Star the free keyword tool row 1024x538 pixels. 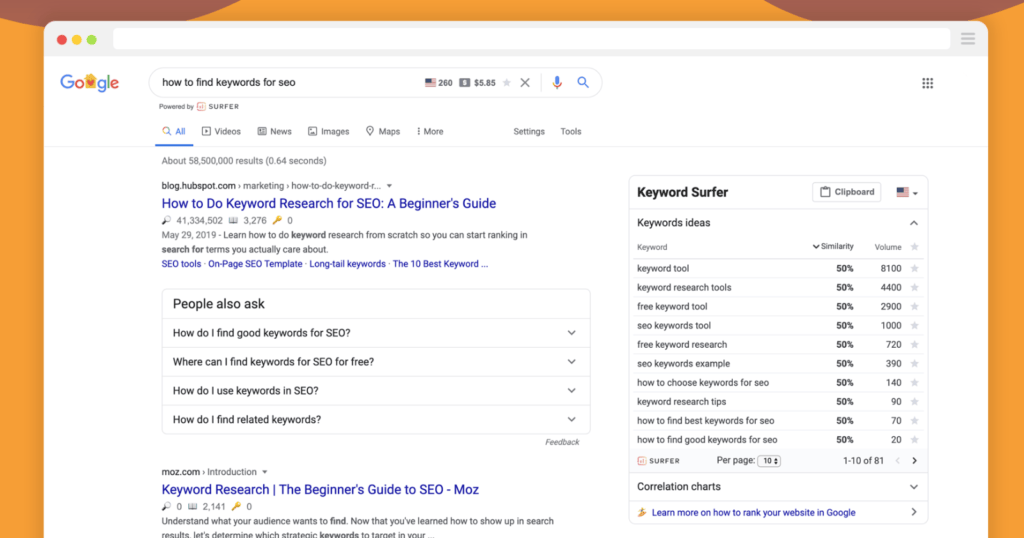pyautogui.click(x=914, y=306)
